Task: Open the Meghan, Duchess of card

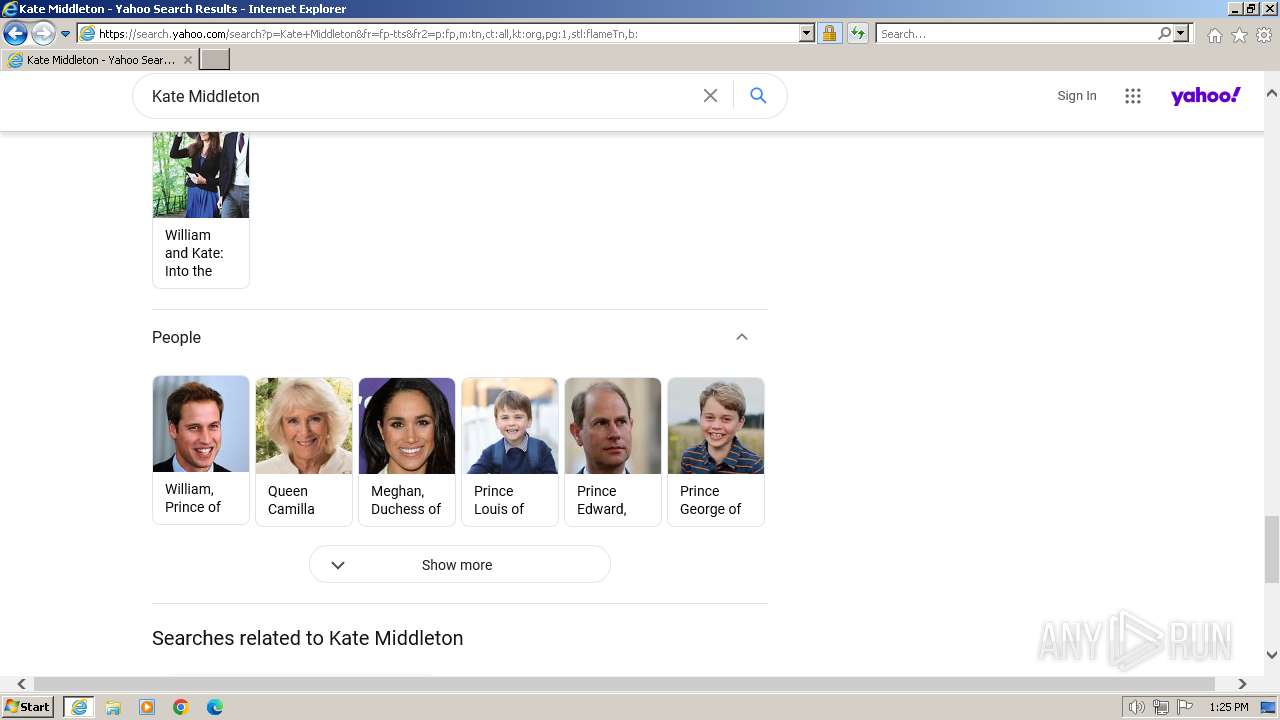Action: (407, 451)
